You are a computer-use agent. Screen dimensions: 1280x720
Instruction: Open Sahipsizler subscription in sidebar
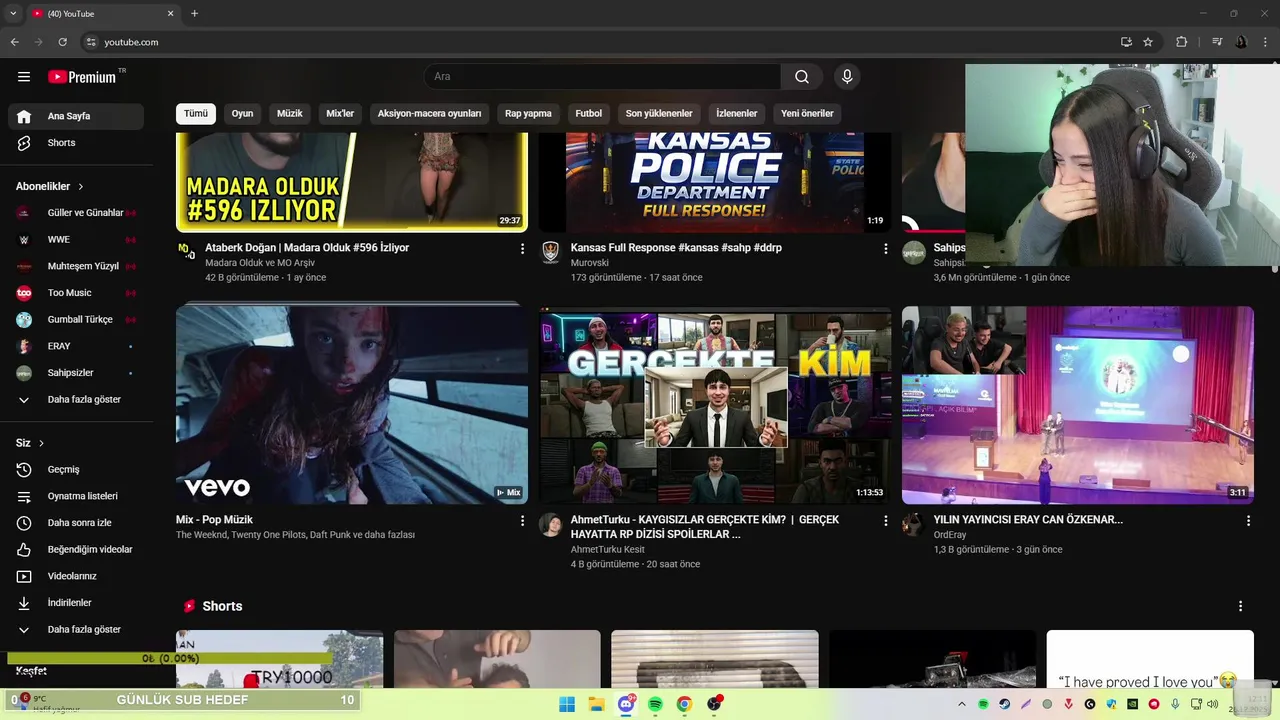(76, 373)
